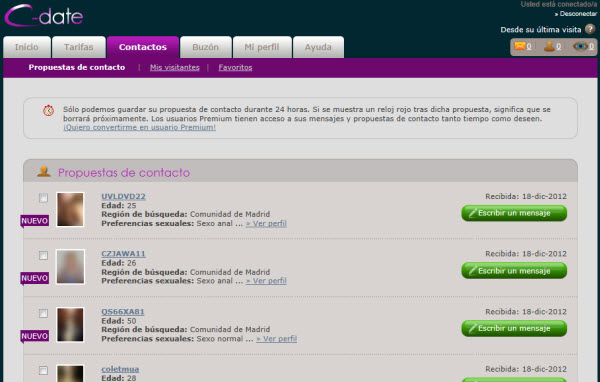Select checkbox for coletmua

[x=43, y=371]
